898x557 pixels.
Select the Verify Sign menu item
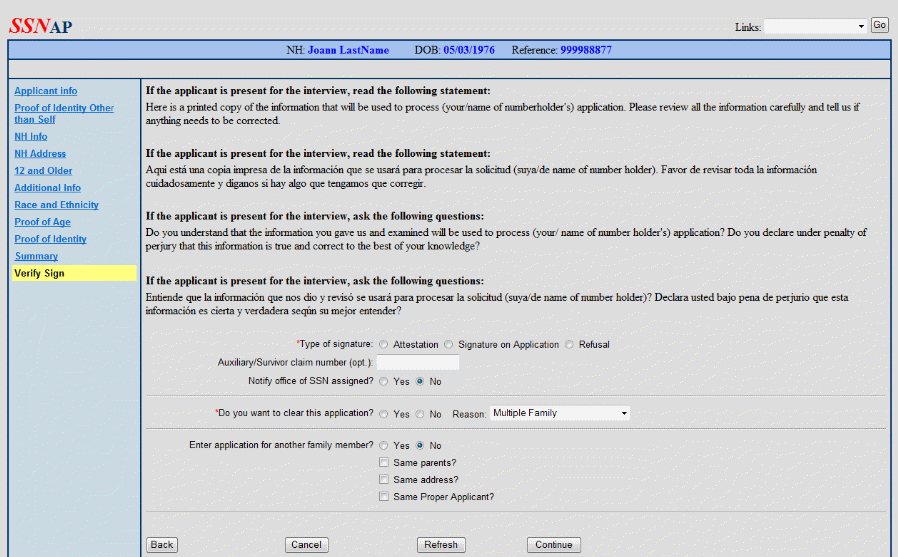pyautogui.click(x=74, y=273)
